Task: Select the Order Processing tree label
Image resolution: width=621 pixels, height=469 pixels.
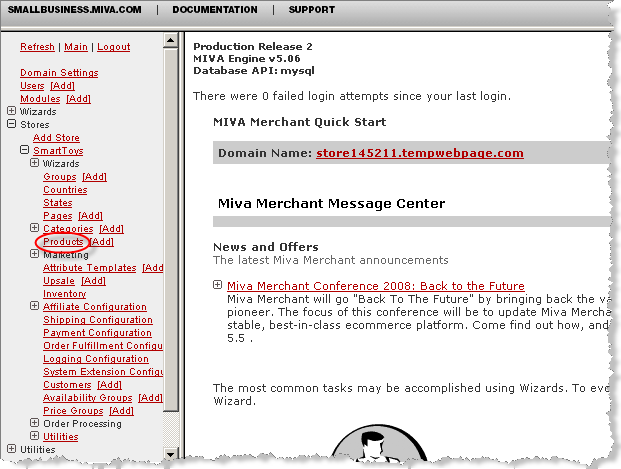Action: (x=82, y=424)
